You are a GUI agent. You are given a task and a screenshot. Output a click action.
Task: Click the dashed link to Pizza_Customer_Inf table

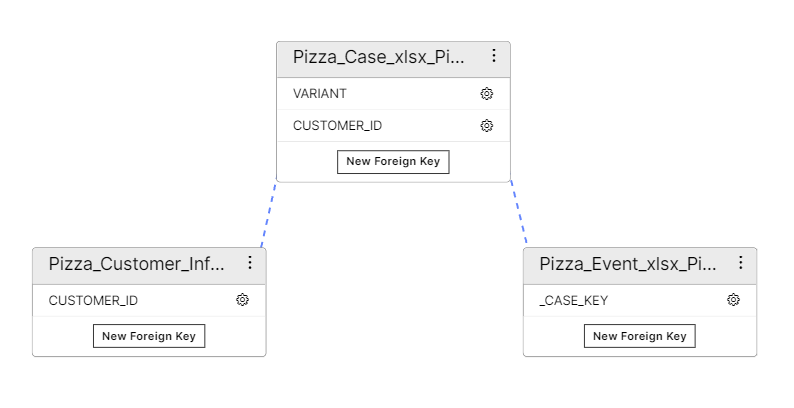tap(268, 215)
